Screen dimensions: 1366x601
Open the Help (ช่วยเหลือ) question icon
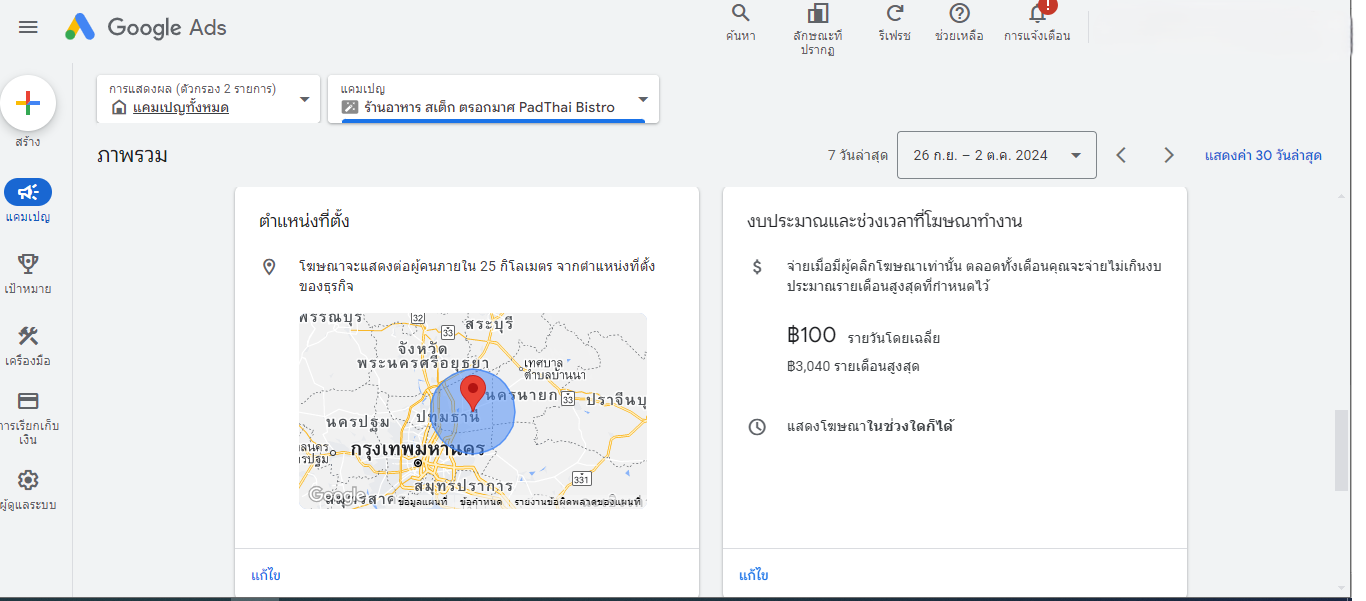pyautogui.click(x=959, y=14)
